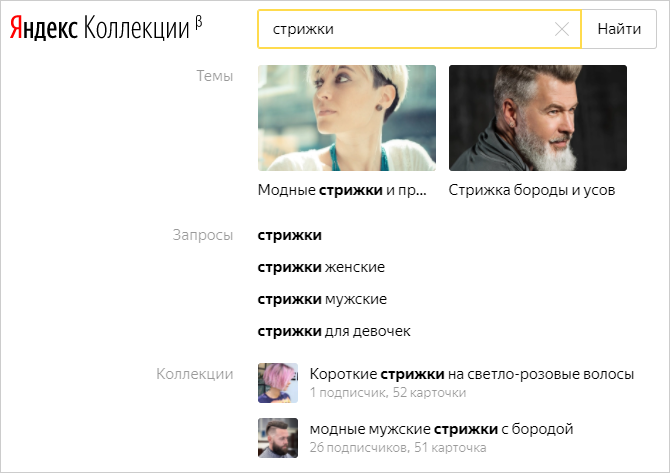Click the text 26 подписчиков, 51 карточка

398,448
